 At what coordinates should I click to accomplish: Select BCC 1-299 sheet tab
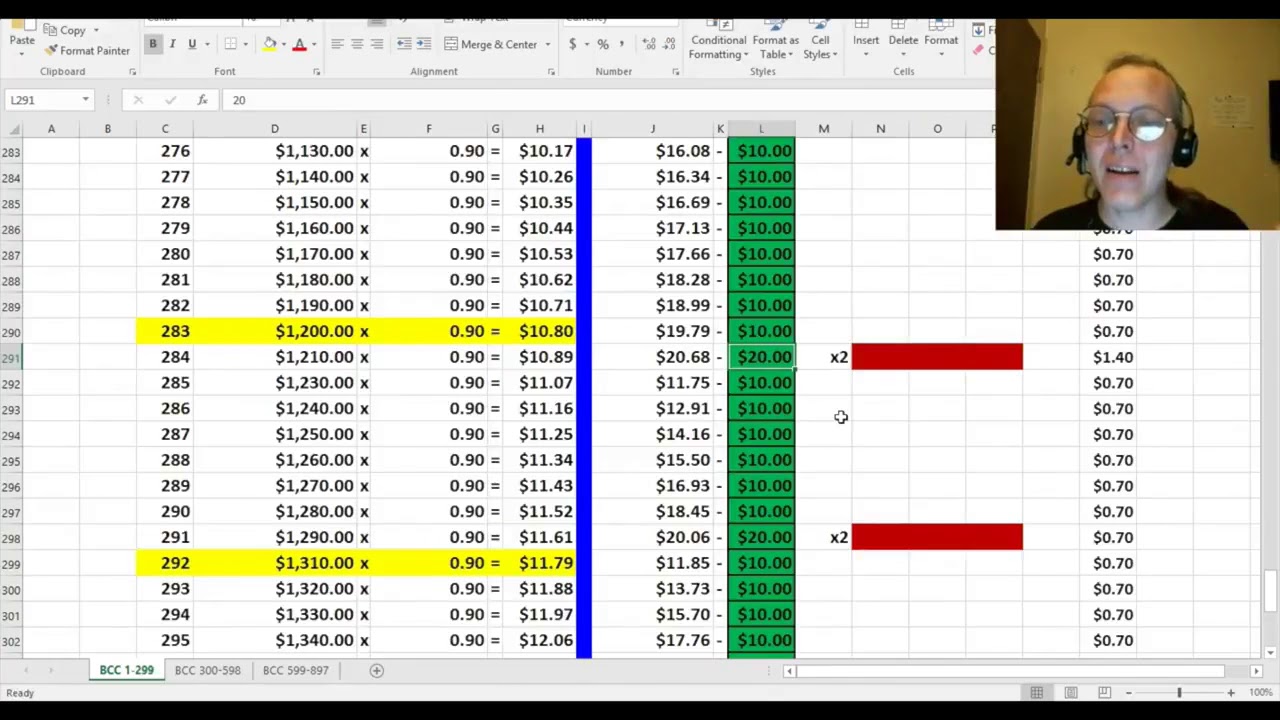point(126,670)
